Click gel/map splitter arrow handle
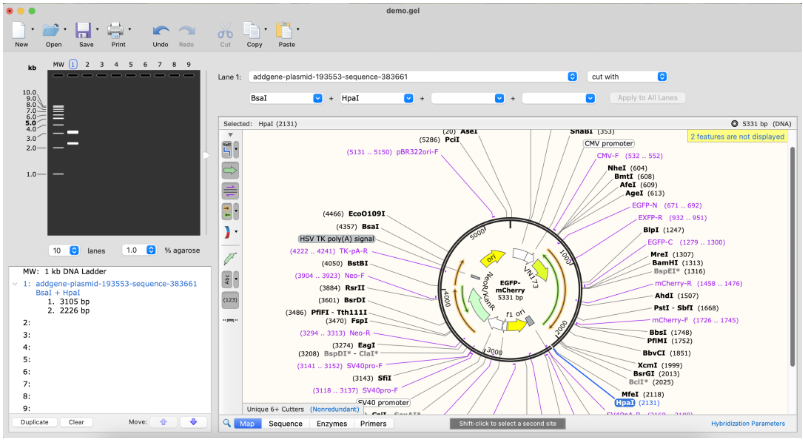 click(206, 155)
